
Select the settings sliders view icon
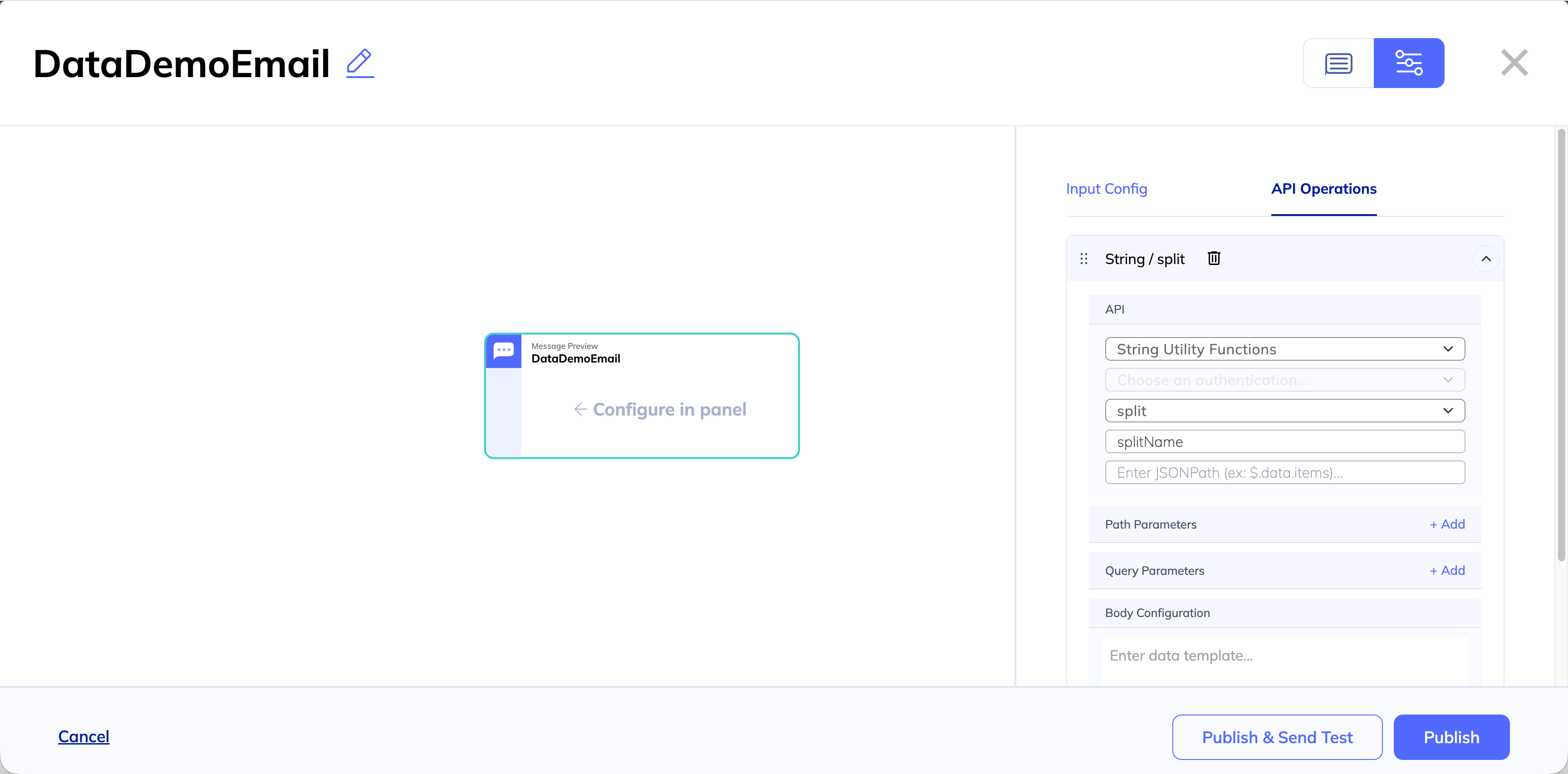(1408, 63)
